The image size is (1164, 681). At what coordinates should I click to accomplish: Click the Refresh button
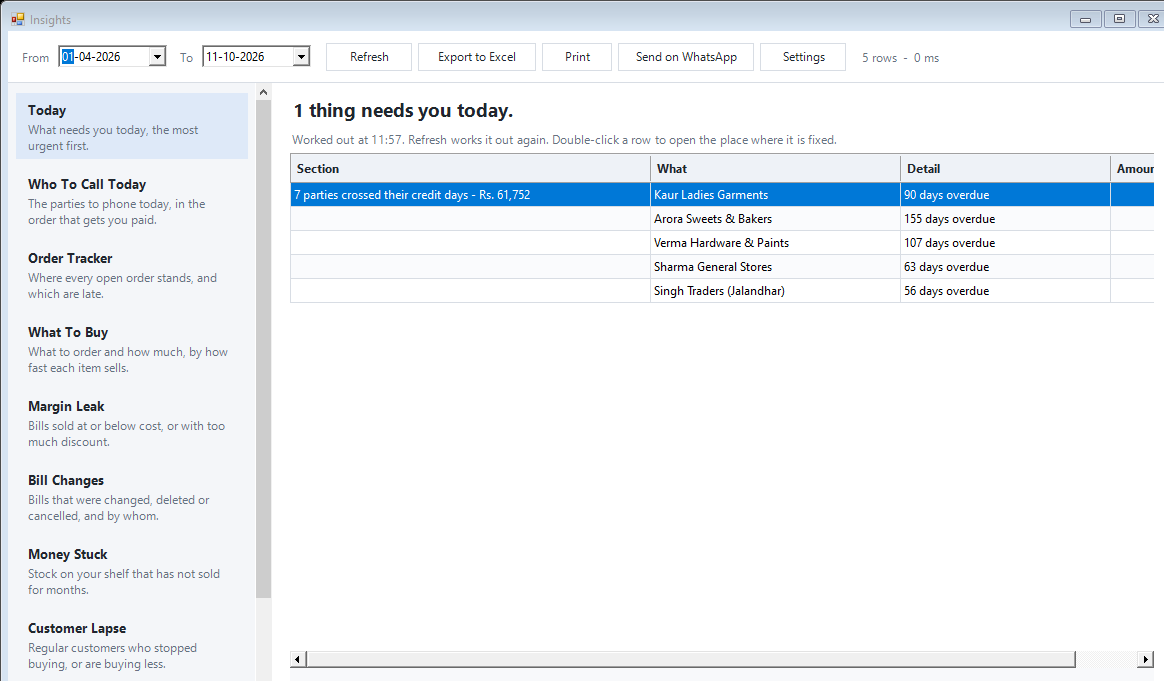click(369, 57)
